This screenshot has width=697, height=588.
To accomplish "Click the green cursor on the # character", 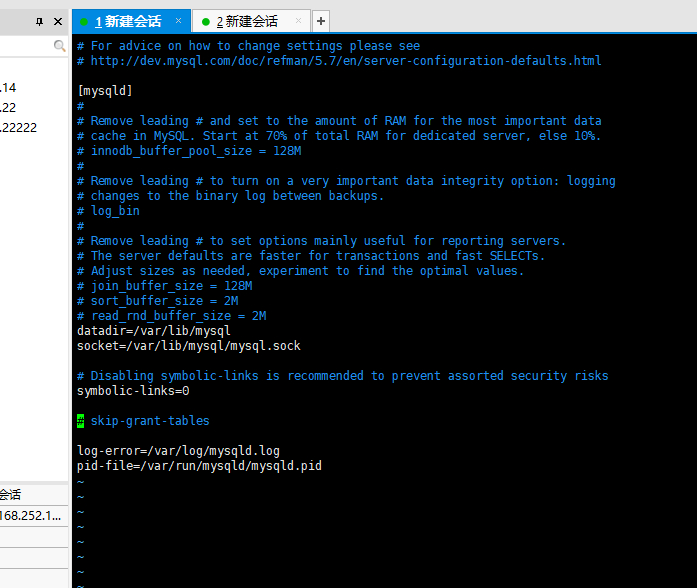I will click(80, 420).
